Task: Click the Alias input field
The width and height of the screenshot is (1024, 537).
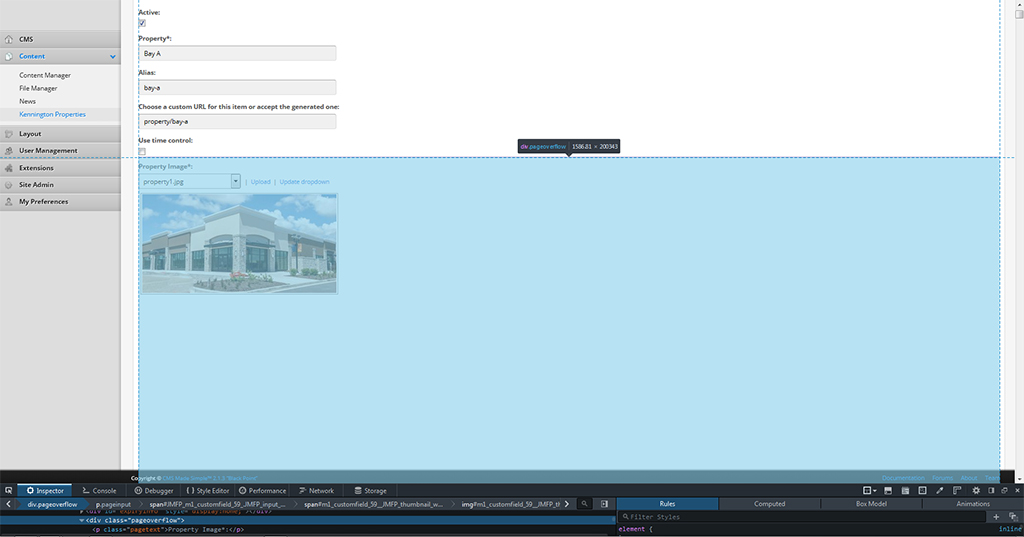Action: pyautogui.click(x=237, y=88)
